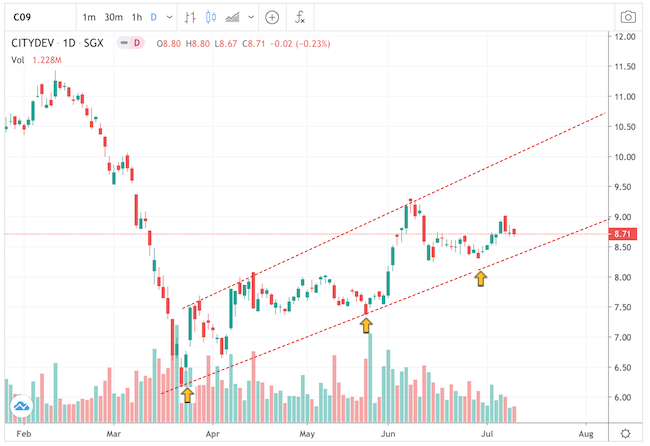Open the chart style dropdown arrow
The image size is (650, 446).
pyautogui.click(x=251, y=17)
